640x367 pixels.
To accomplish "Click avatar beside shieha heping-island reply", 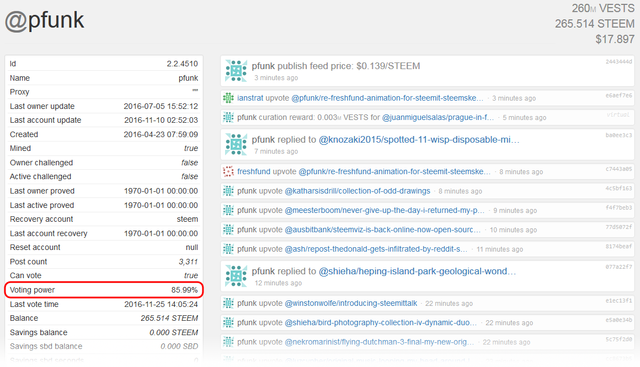I will [236, 276].
